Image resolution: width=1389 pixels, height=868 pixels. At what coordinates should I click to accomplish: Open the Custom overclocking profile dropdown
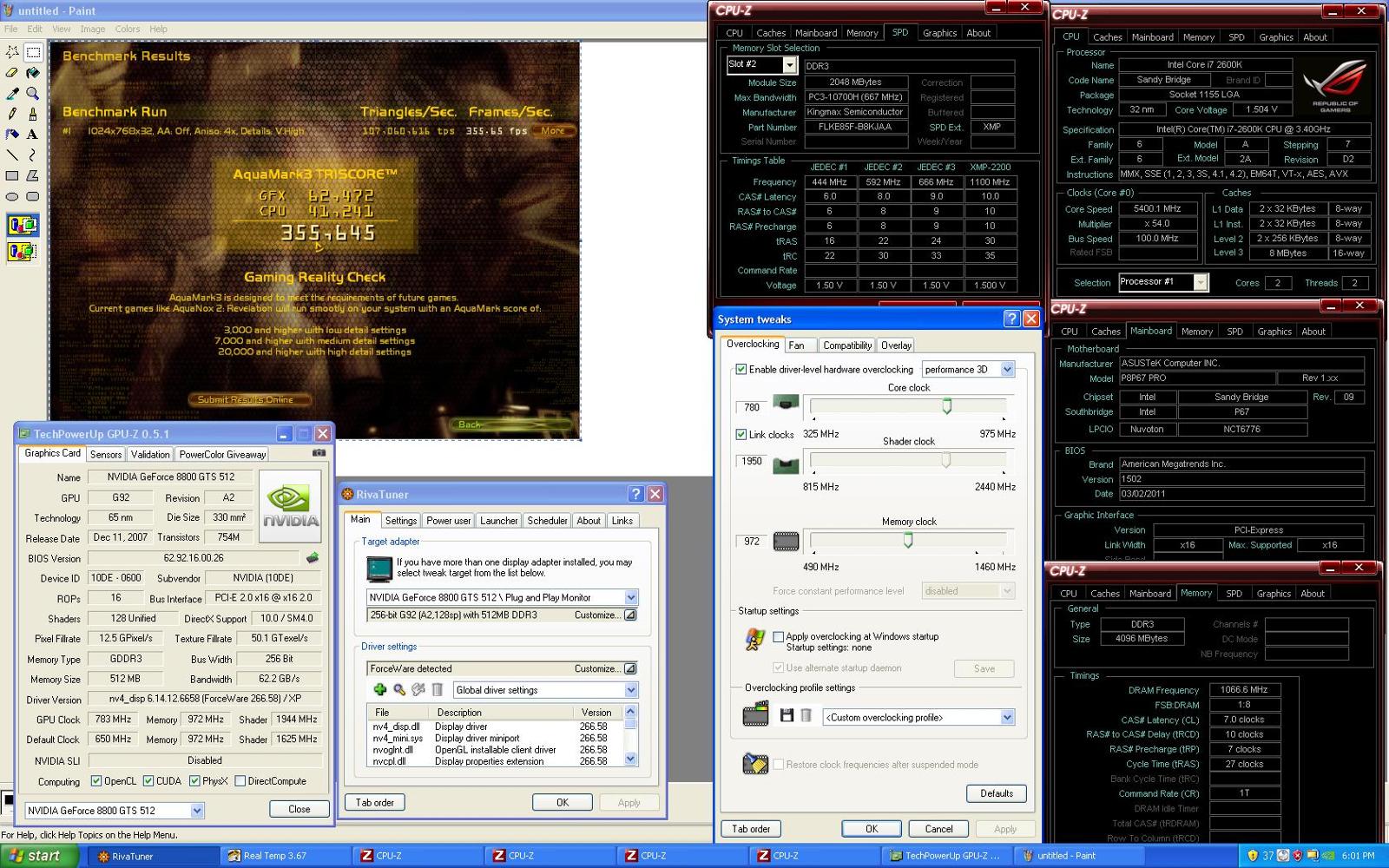[x=1007, y=717]
